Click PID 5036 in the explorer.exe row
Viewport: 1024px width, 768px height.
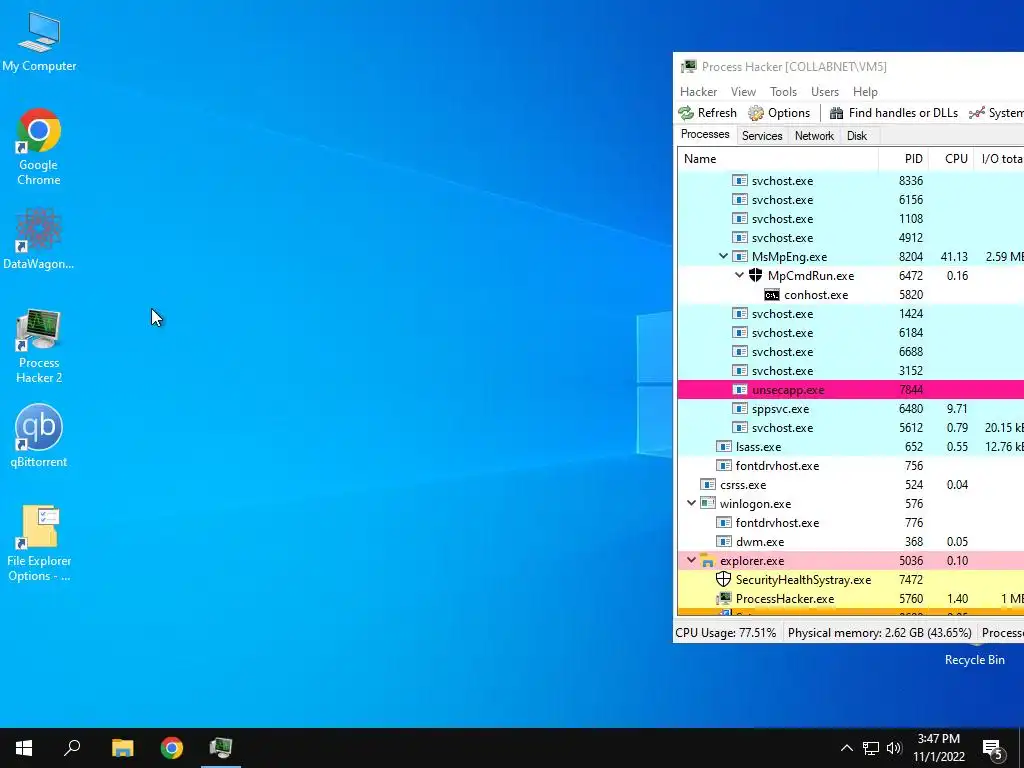click(910, 560)
